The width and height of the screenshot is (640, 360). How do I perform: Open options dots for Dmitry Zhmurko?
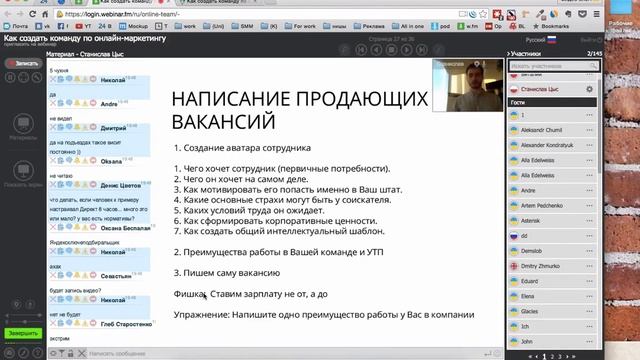tap(589, 266)
